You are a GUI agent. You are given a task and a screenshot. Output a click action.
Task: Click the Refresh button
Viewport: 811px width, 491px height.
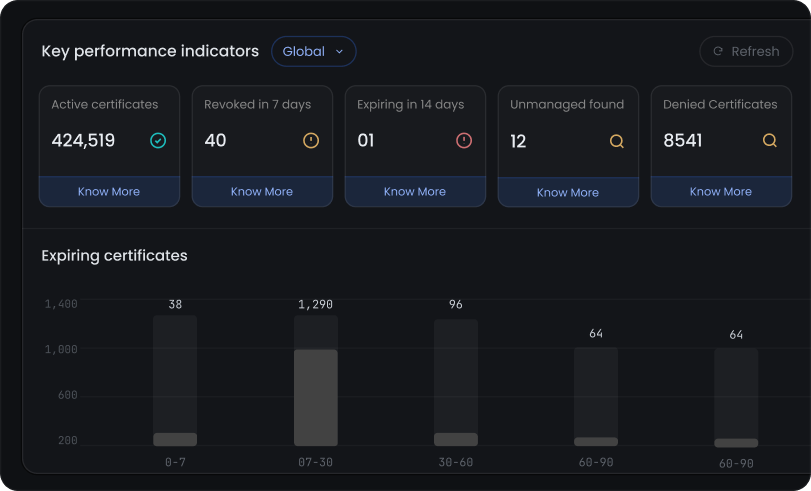746,51
